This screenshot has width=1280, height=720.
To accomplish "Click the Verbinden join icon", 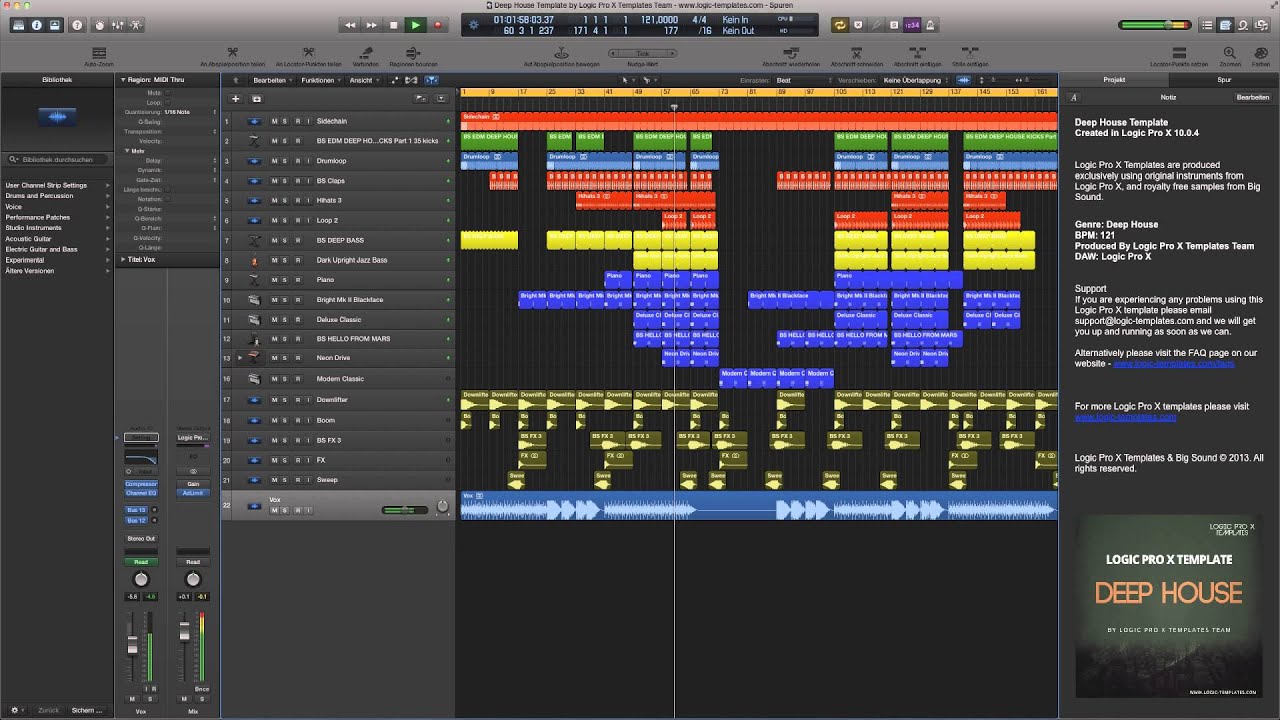I will point(365,52).
